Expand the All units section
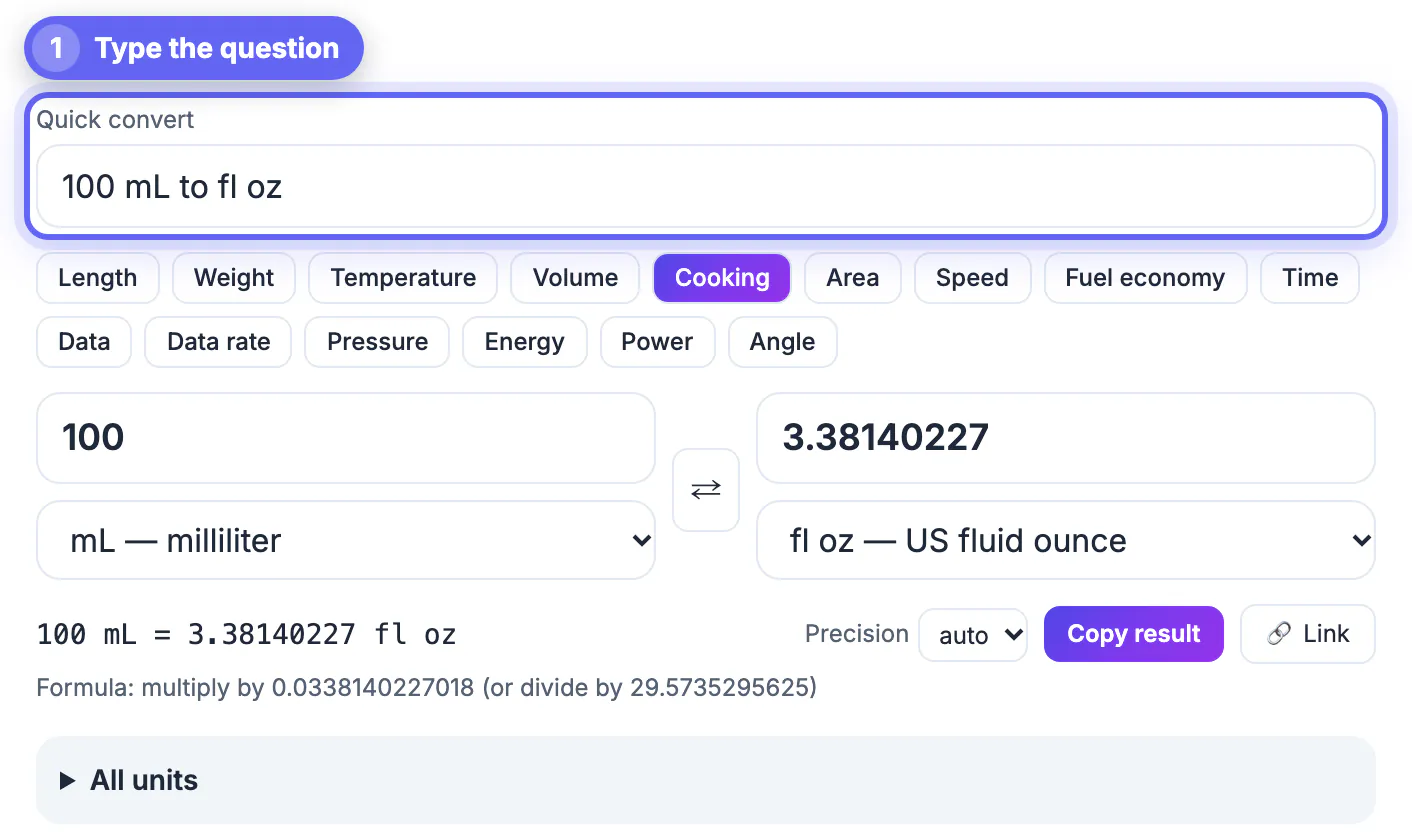 pyautogui.click(x=706, y=780)
